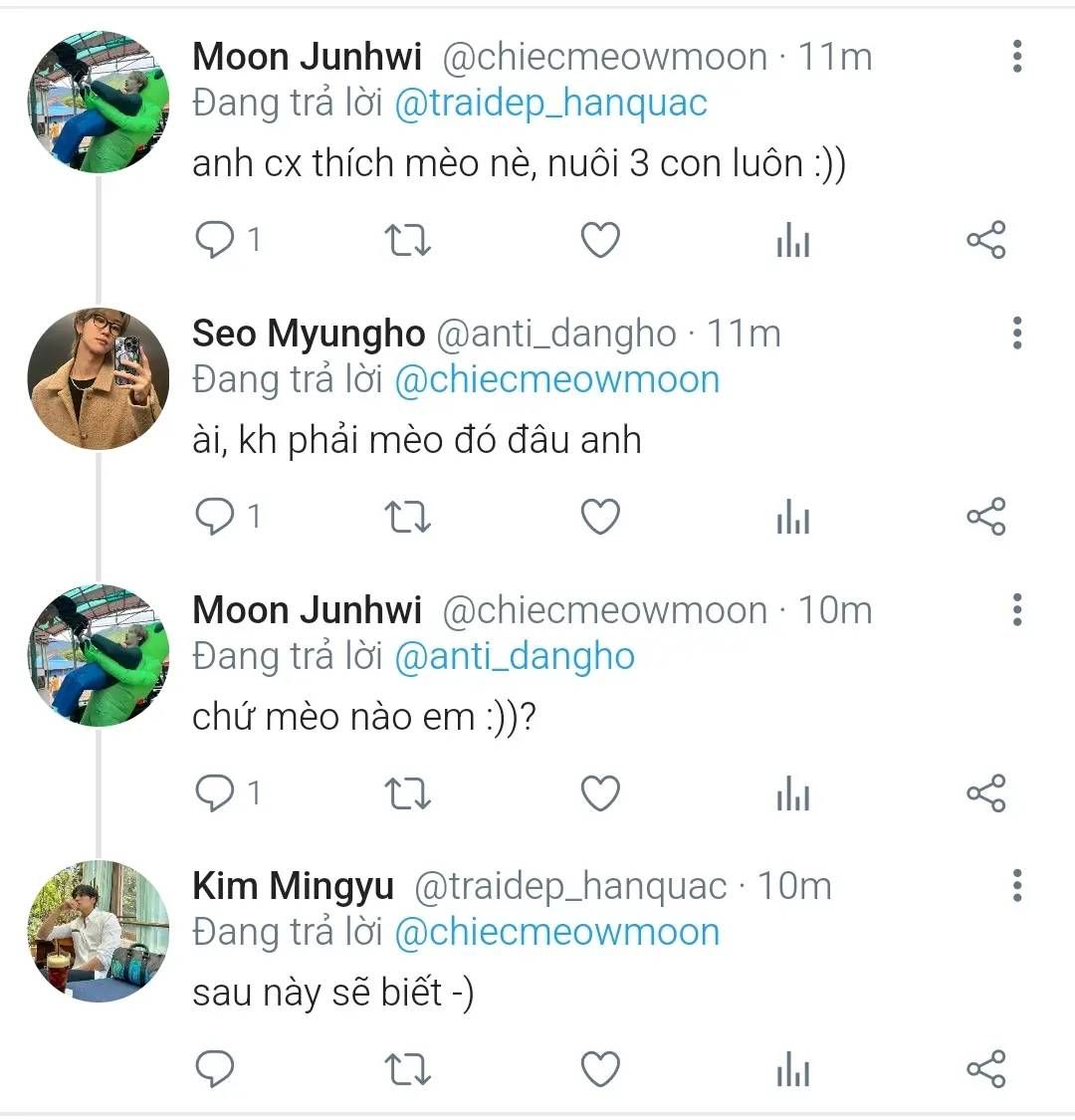This screenshot has width=1075, height=1120.
Task: Open the Kim Mingyu display name
Action: (x=293, y=886)
